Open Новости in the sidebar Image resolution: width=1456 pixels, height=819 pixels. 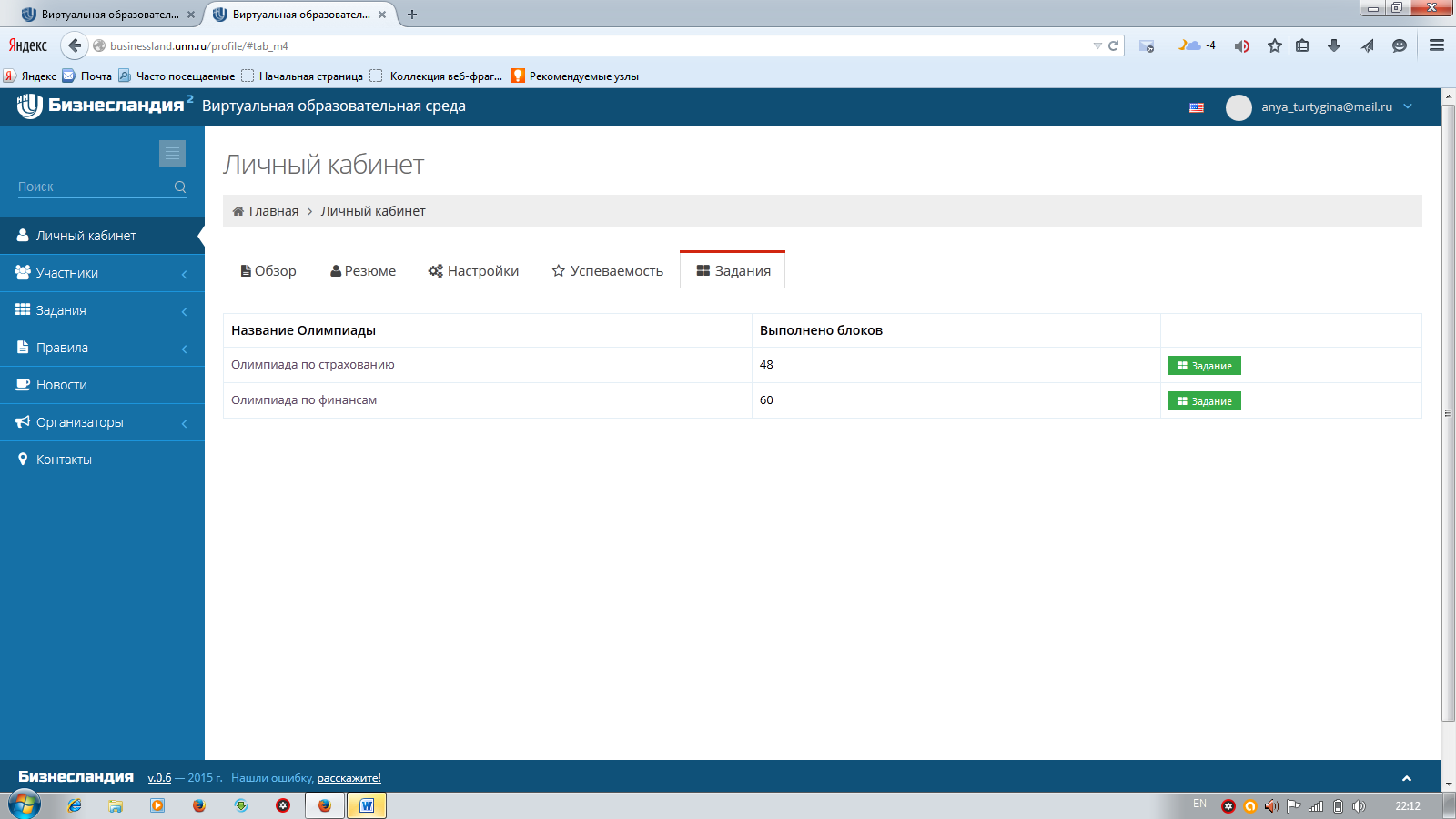pos(102,385)
